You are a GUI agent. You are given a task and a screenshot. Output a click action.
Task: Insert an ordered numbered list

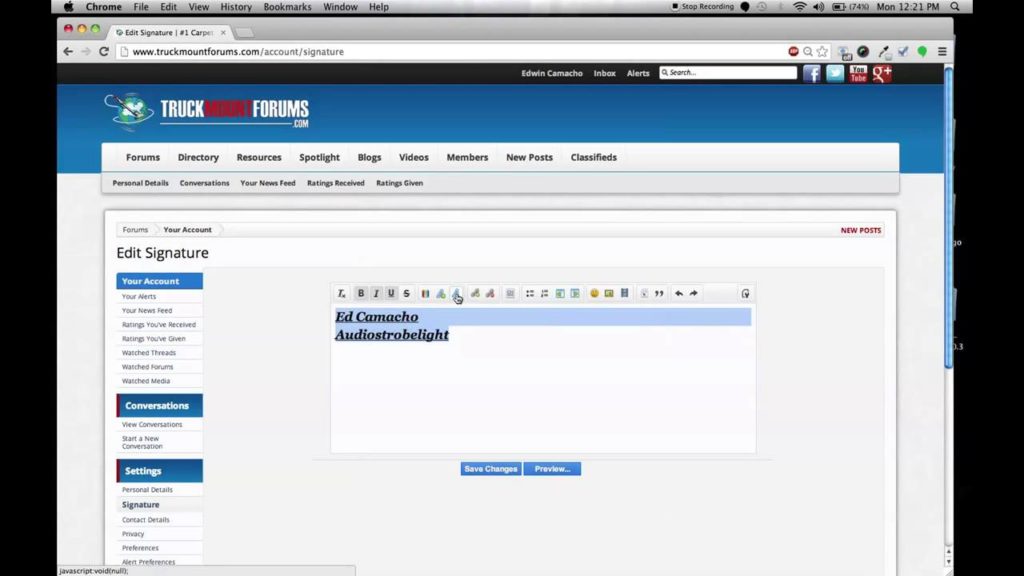545,294
